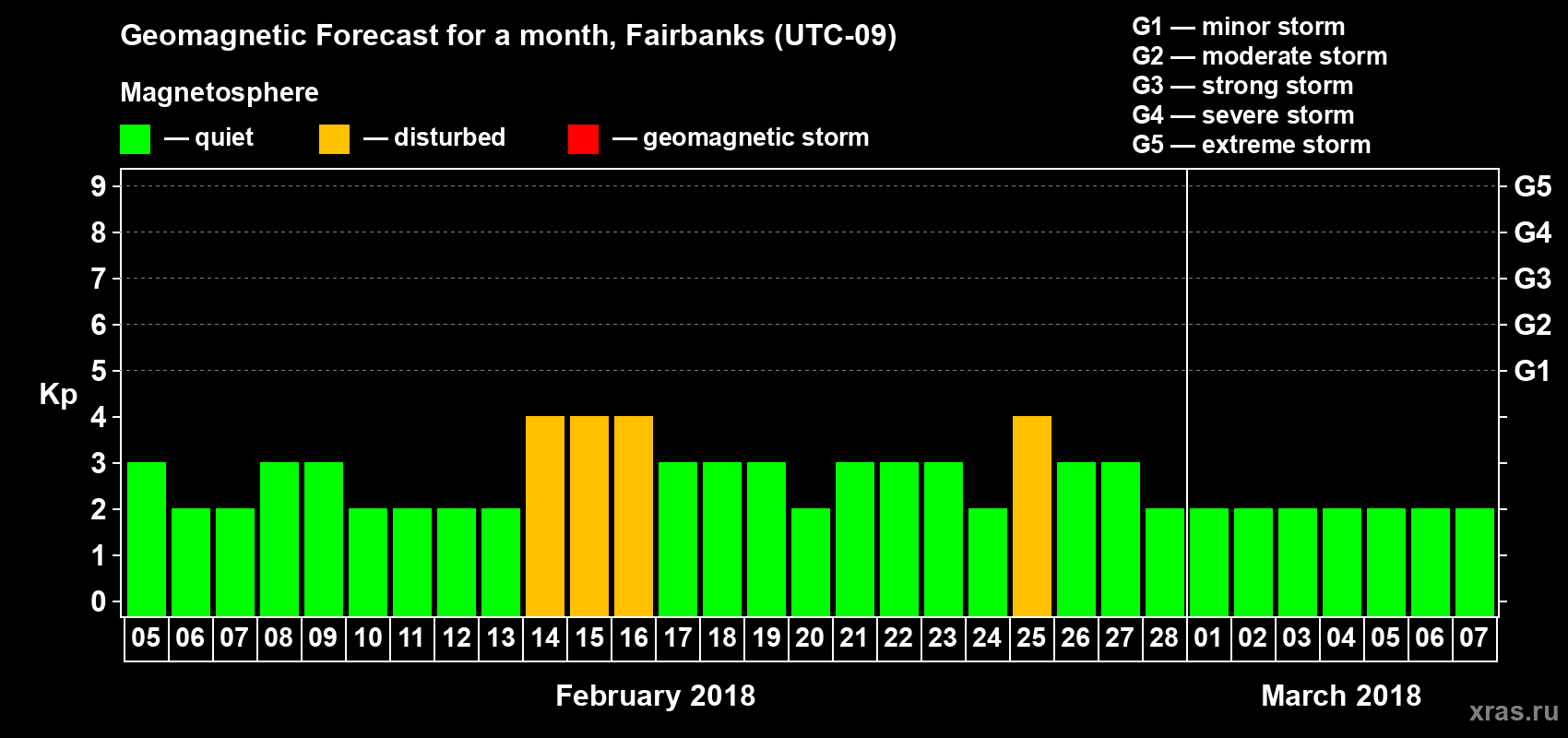
Task: Click the green bar for February 26
Action: [1076, 539]
